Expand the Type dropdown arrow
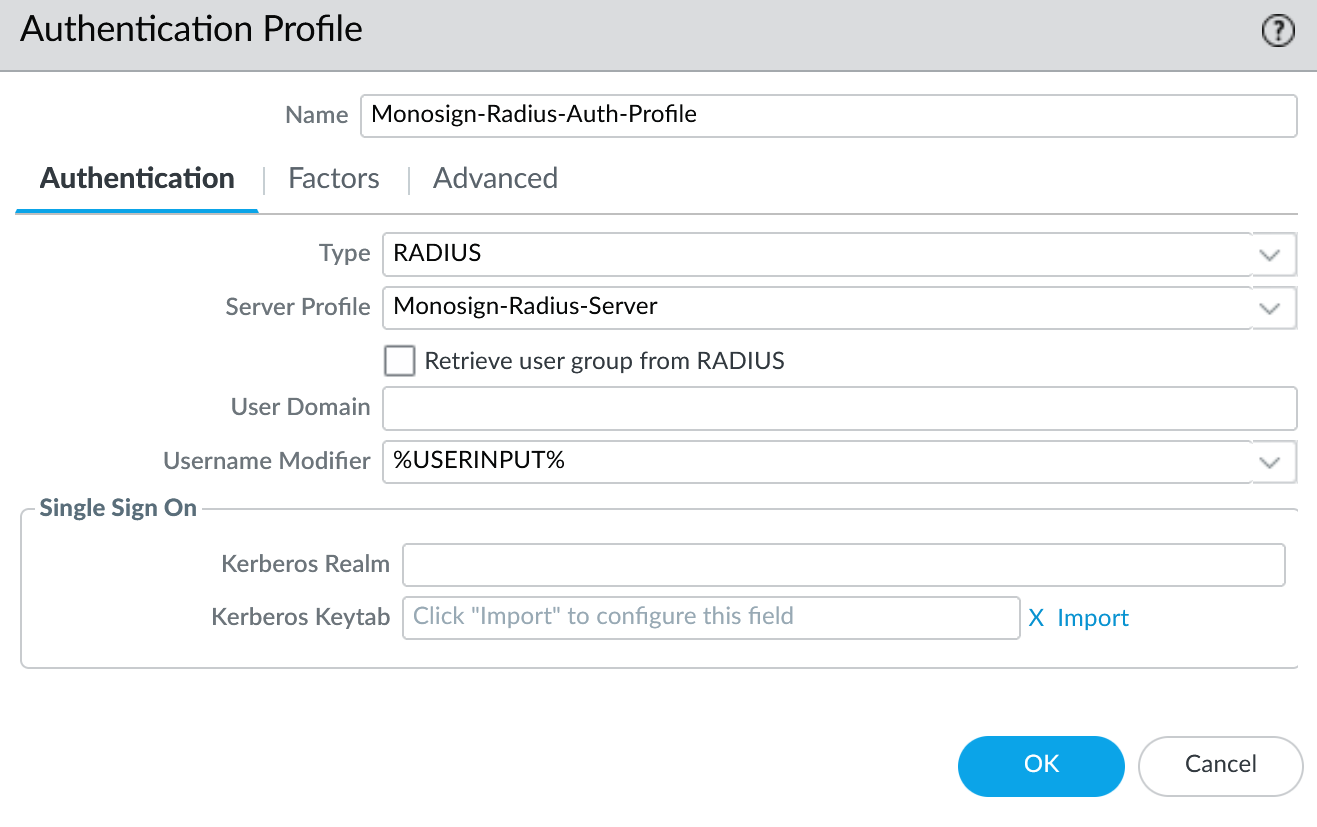The height and width of the screenshot is (827, 1317). coord(1270,254)
